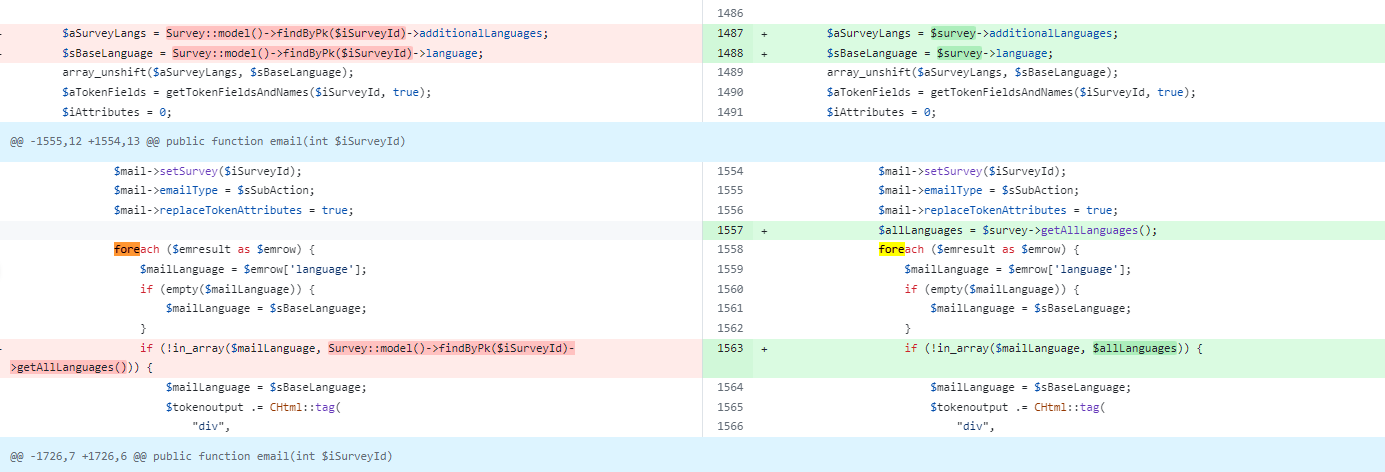
Task: Click line number 1489 beside array_unshift
Action: (x=730, y=72)
